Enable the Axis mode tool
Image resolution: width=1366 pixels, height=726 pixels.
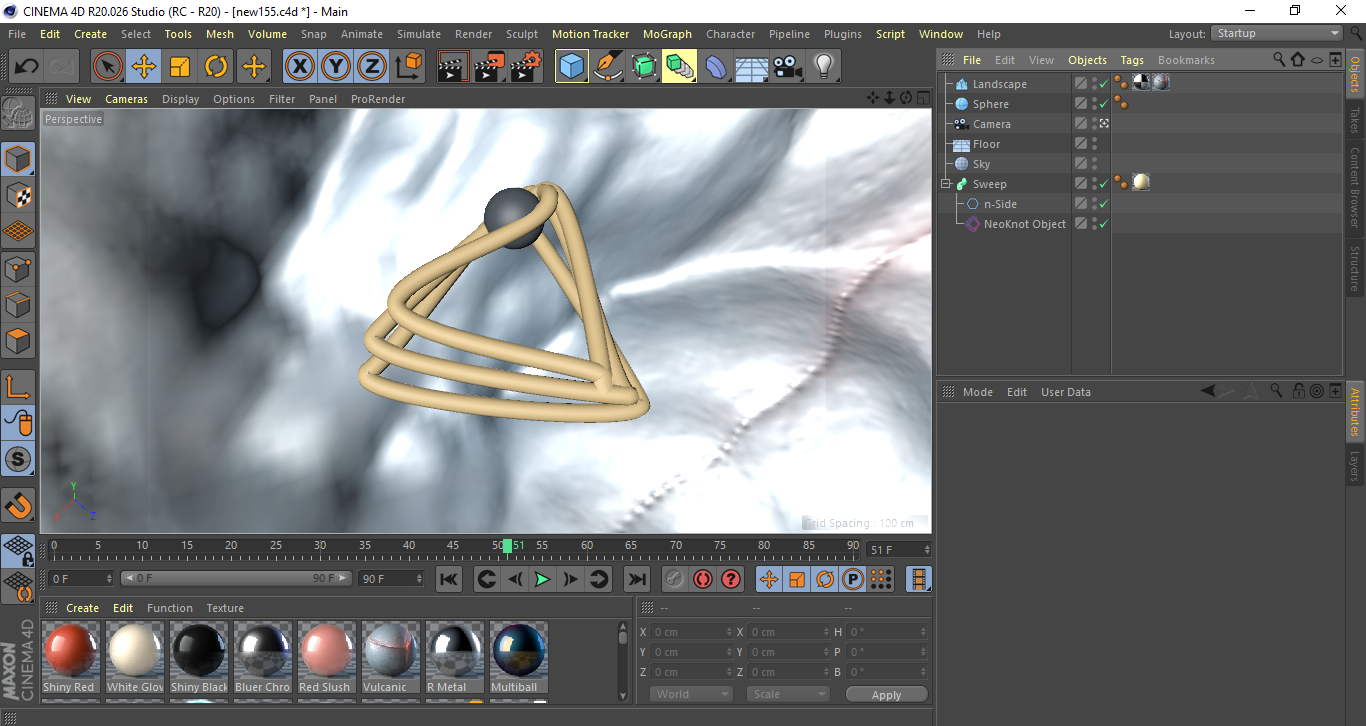[18, 387]
